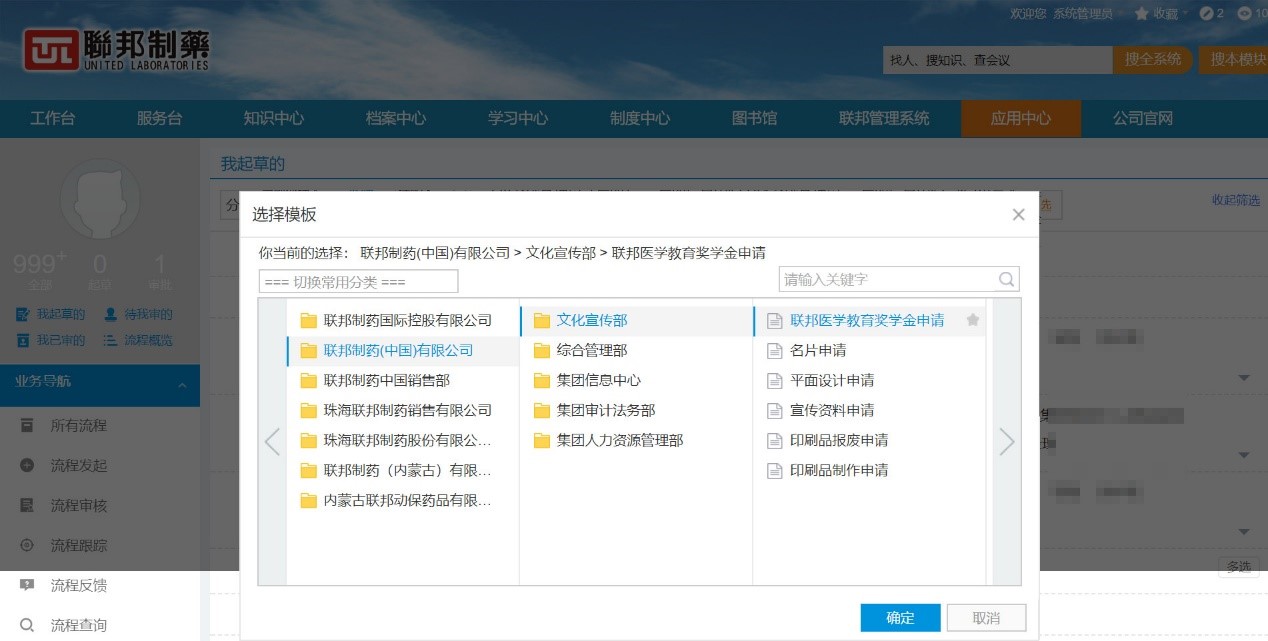Click the 流程反馈 sidebar icon

coord(27,586)
